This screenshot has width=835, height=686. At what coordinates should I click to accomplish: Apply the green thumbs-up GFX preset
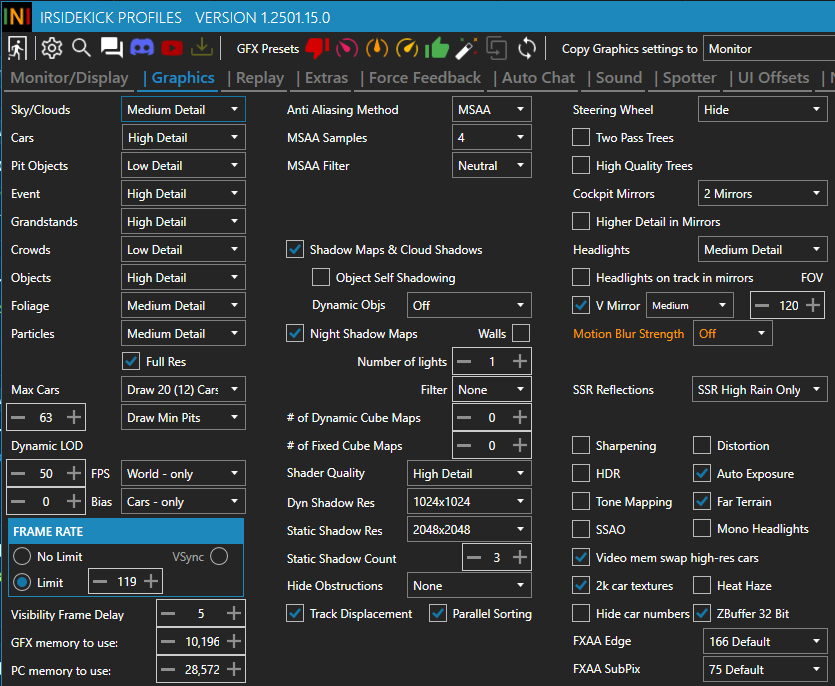pos(437,48)
